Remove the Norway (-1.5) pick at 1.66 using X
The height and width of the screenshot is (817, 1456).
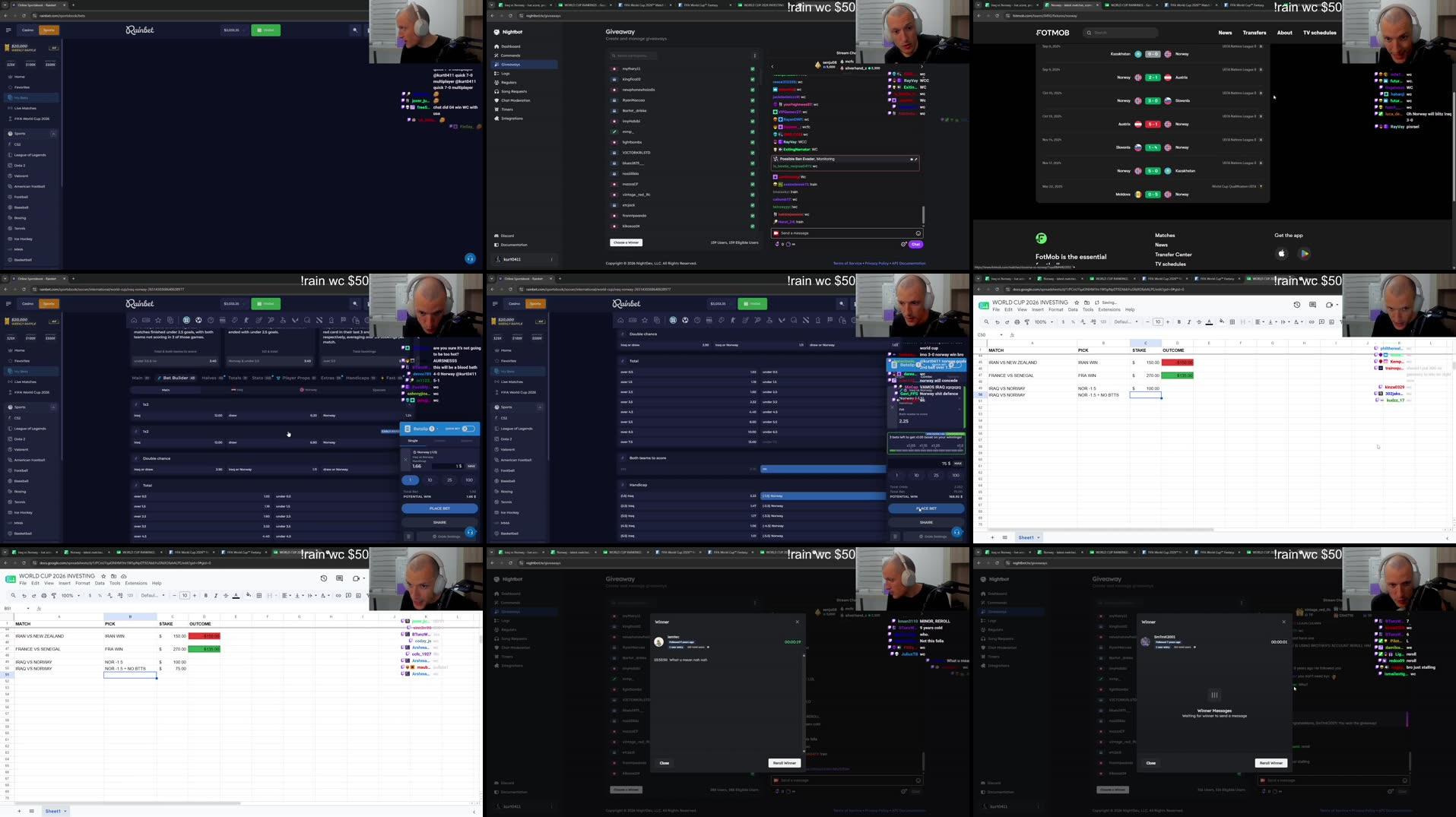tap(405, 458)
